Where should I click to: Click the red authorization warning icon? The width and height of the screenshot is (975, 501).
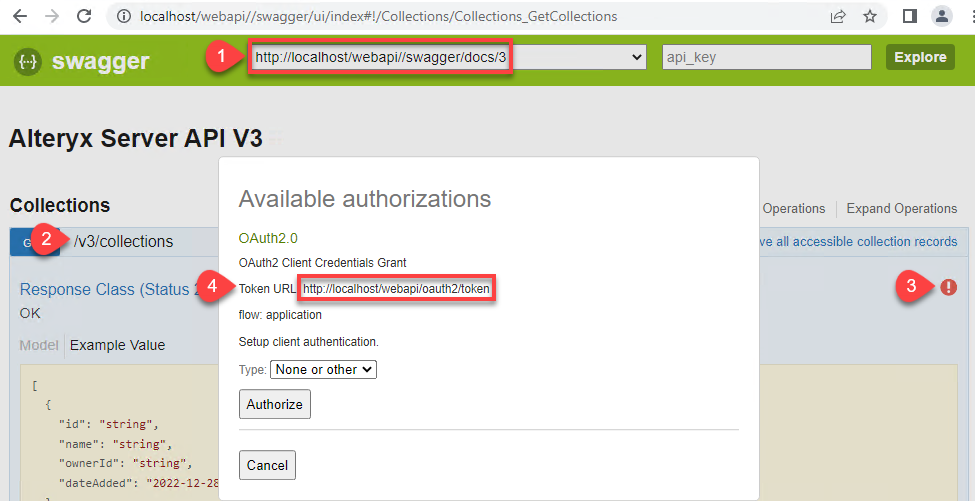948,287
